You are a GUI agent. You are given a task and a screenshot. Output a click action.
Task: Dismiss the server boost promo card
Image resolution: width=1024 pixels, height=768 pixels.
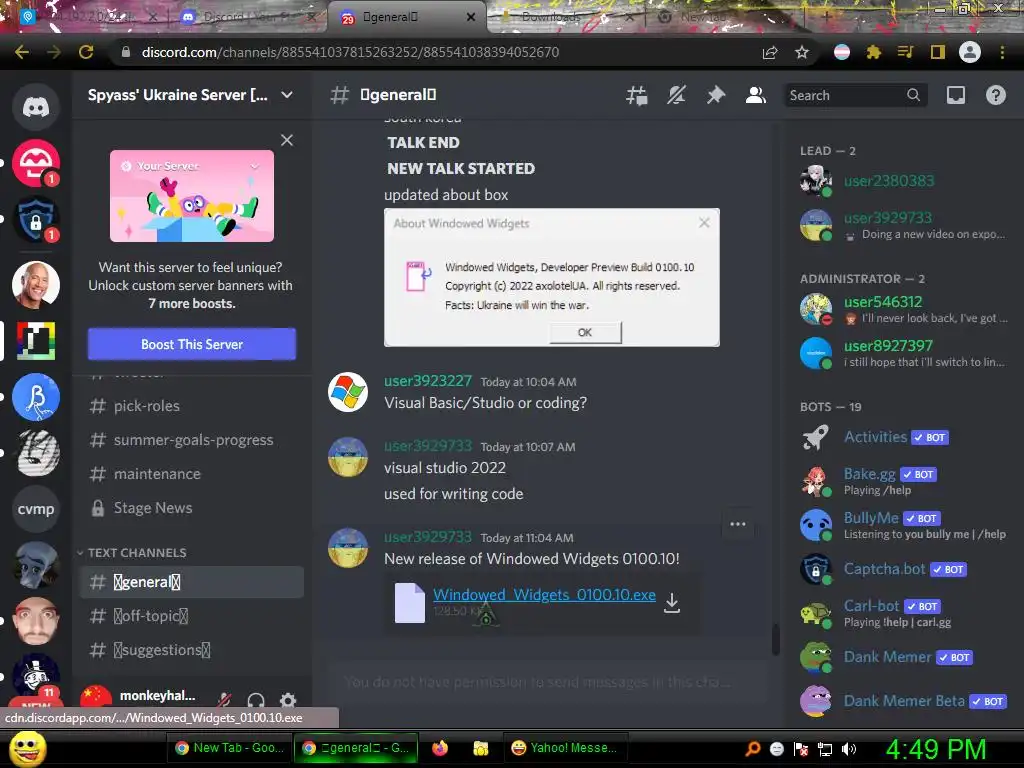[x=287, y=140]
